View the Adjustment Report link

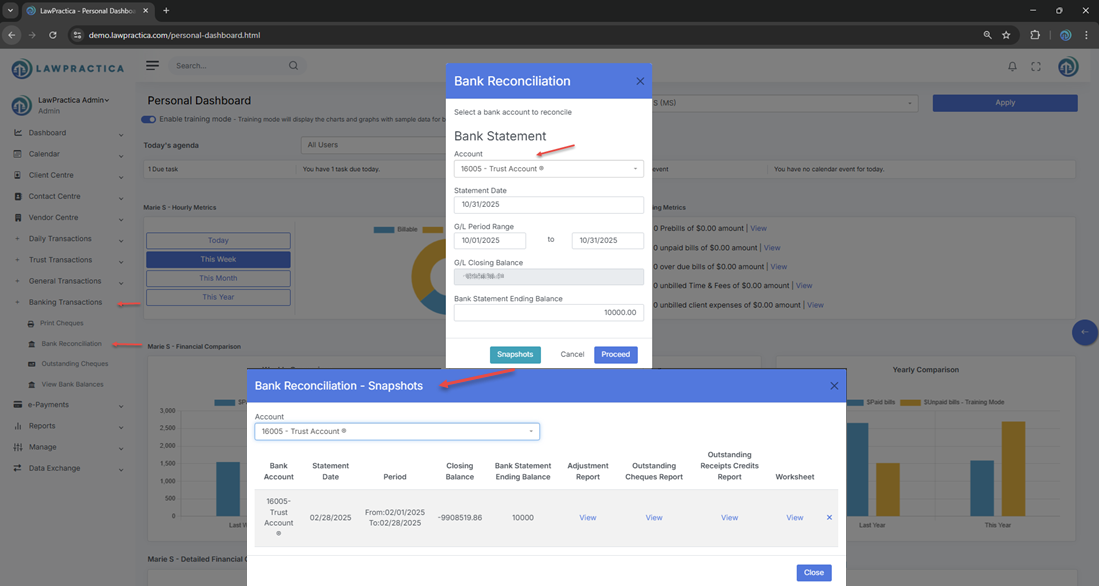[x=587, y=517]
